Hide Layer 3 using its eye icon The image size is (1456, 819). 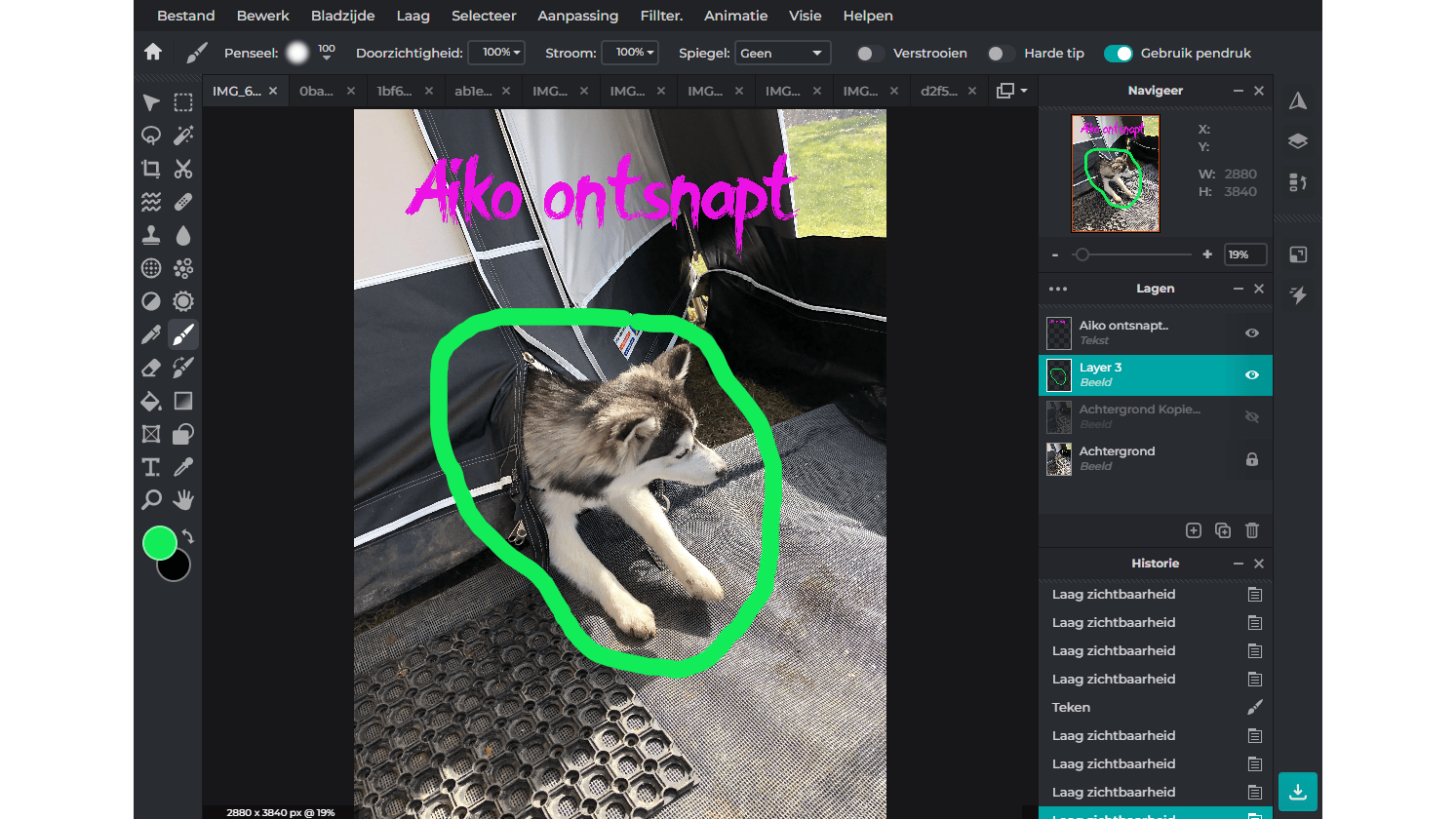tap(1252, 375)
